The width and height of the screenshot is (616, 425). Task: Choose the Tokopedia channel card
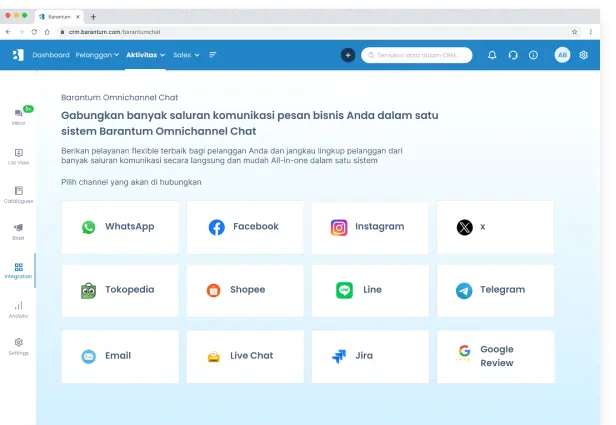(120, 290)
